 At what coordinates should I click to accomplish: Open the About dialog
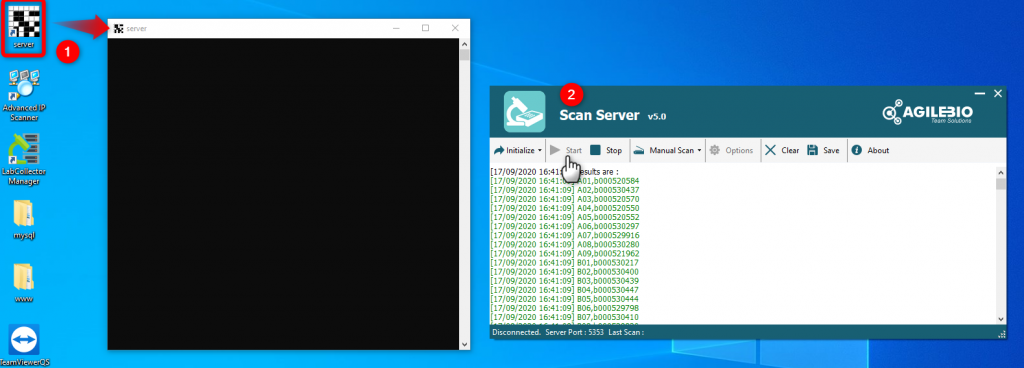(870, 150)
